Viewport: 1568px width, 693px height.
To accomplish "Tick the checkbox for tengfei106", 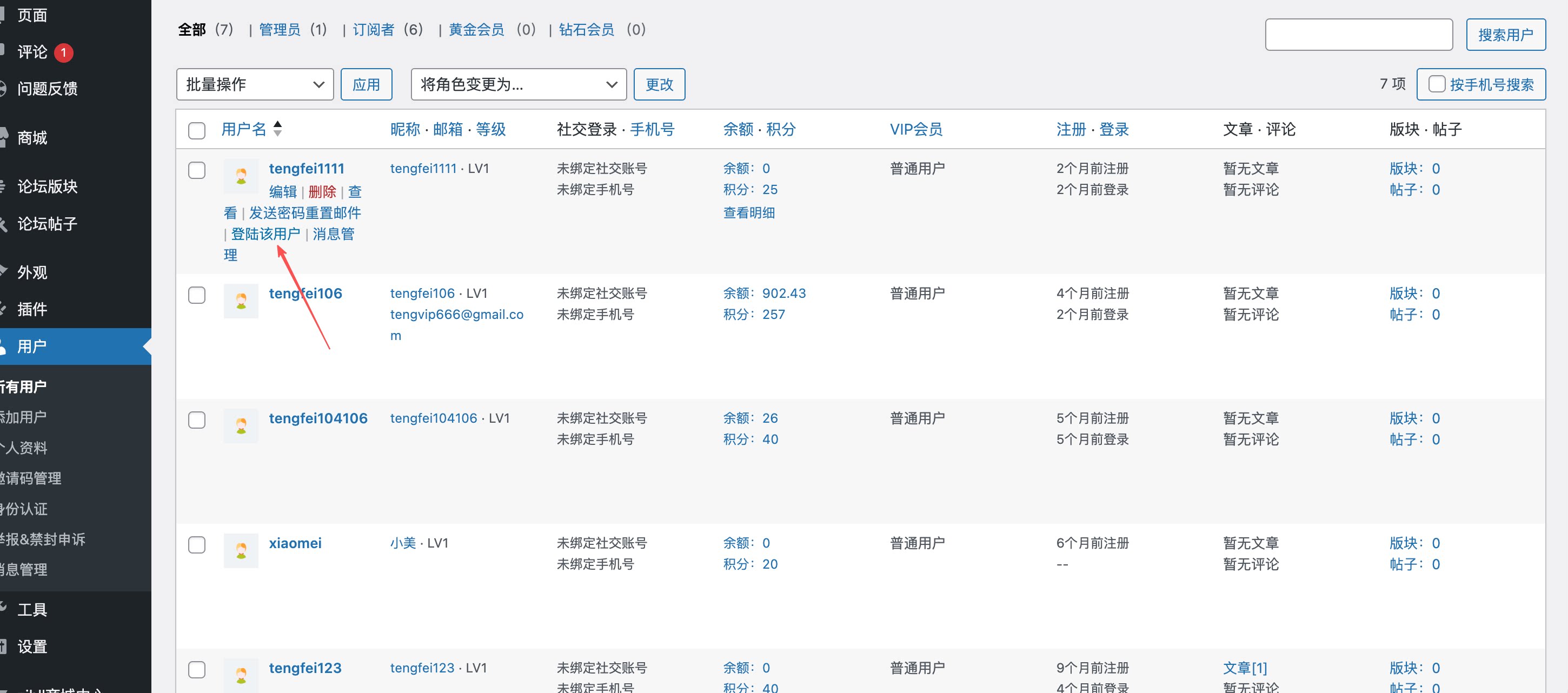I will (x=197, y=295).
